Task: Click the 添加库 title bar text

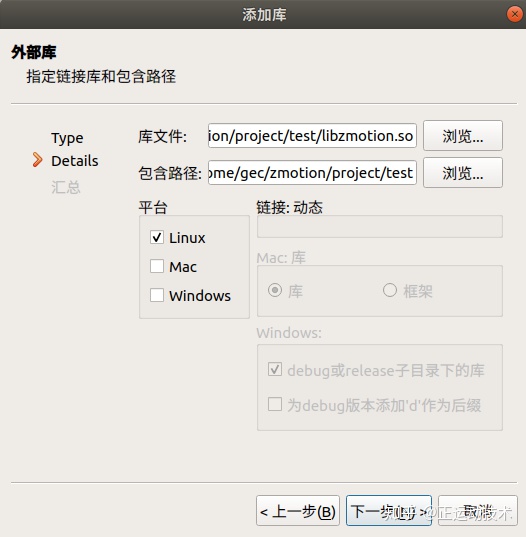Action: tap(264, 15)
